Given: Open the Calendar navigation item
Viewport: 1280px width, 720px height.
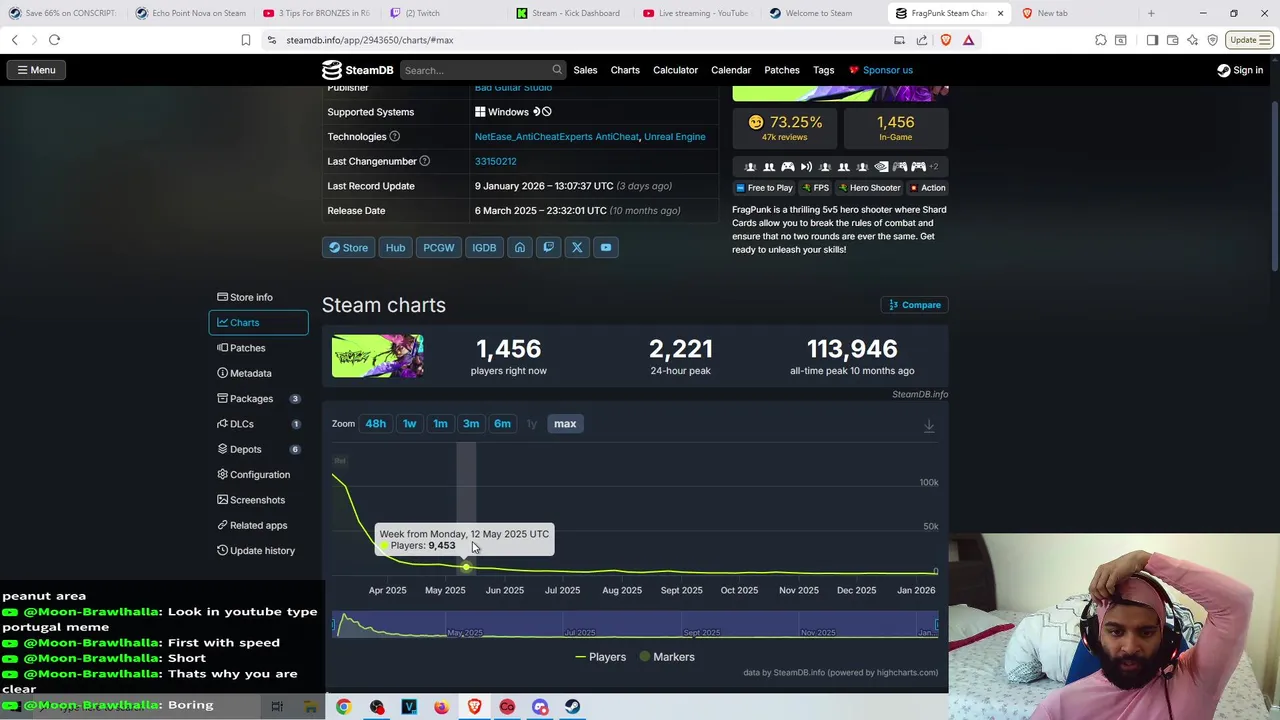Looking at the screenshot, I should [x=731, y=70].
